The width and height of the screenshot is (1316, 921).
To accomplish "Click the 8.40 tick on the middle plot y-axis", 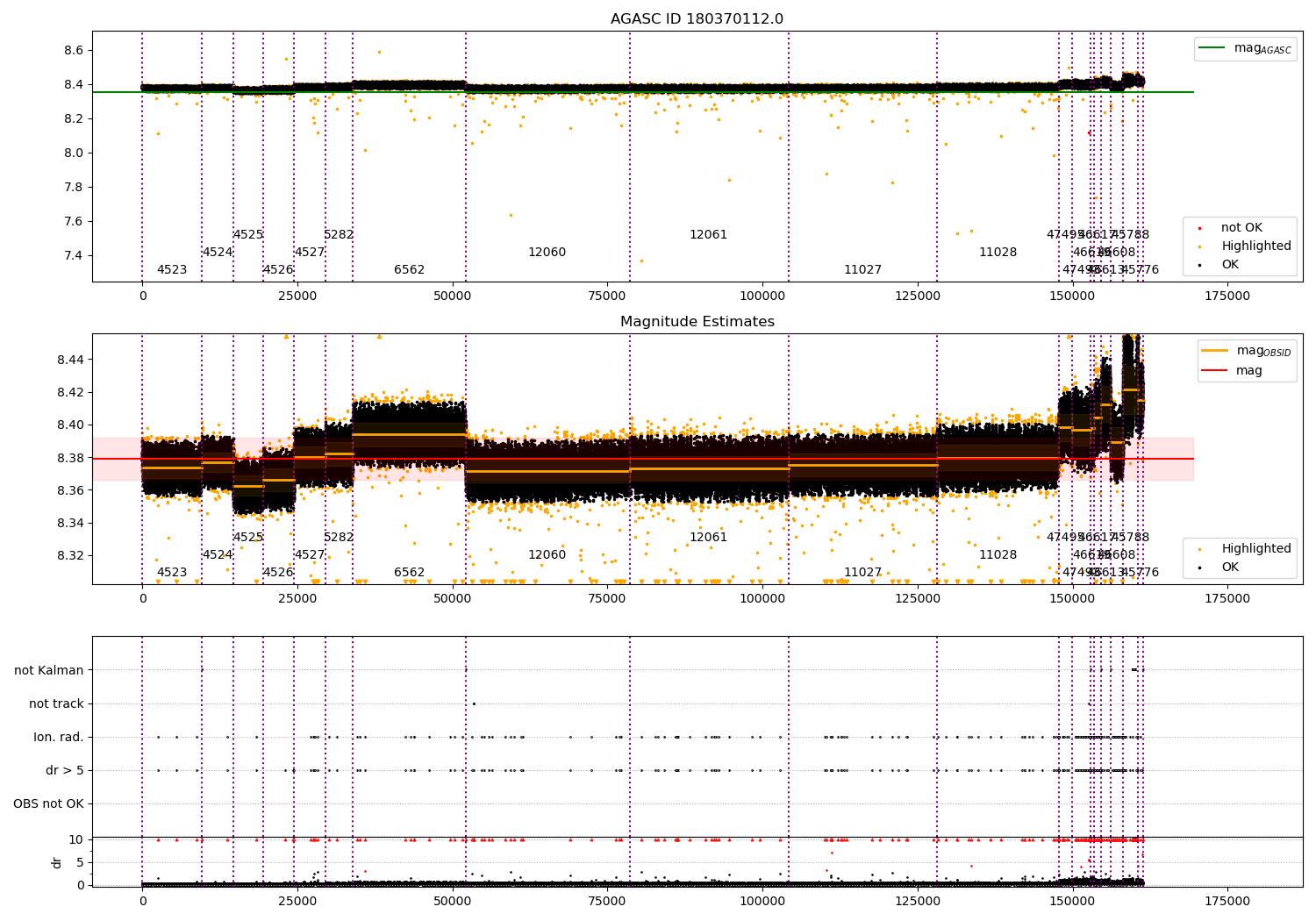I will point(70,425).
